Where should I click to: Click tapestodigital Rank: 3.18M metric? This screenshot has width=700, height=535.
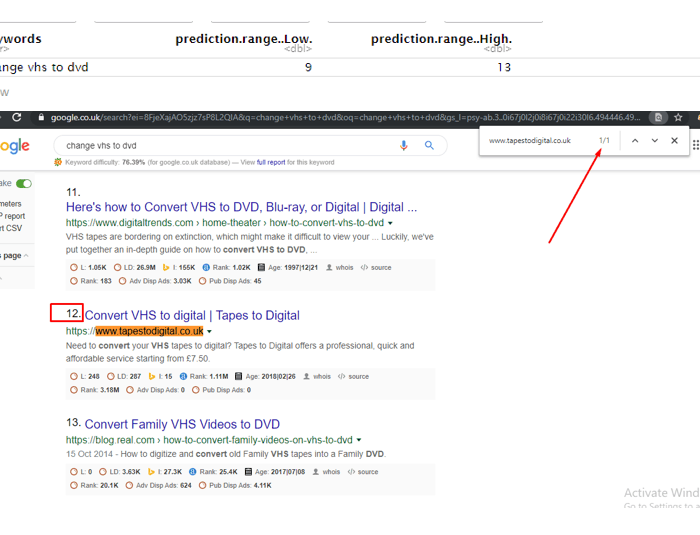click(x=95, y=390)
